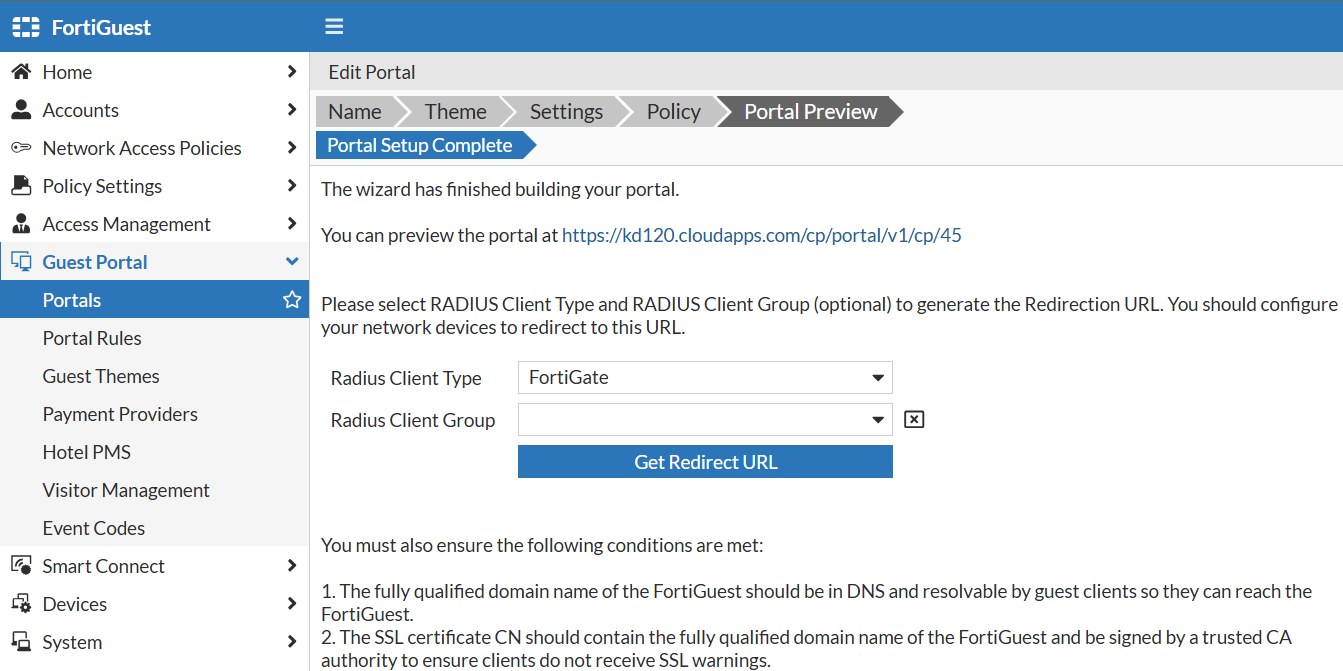Select the Accounts icon in the sidebar
Viewport: 1343px width, 671px height.
point(22,109)
